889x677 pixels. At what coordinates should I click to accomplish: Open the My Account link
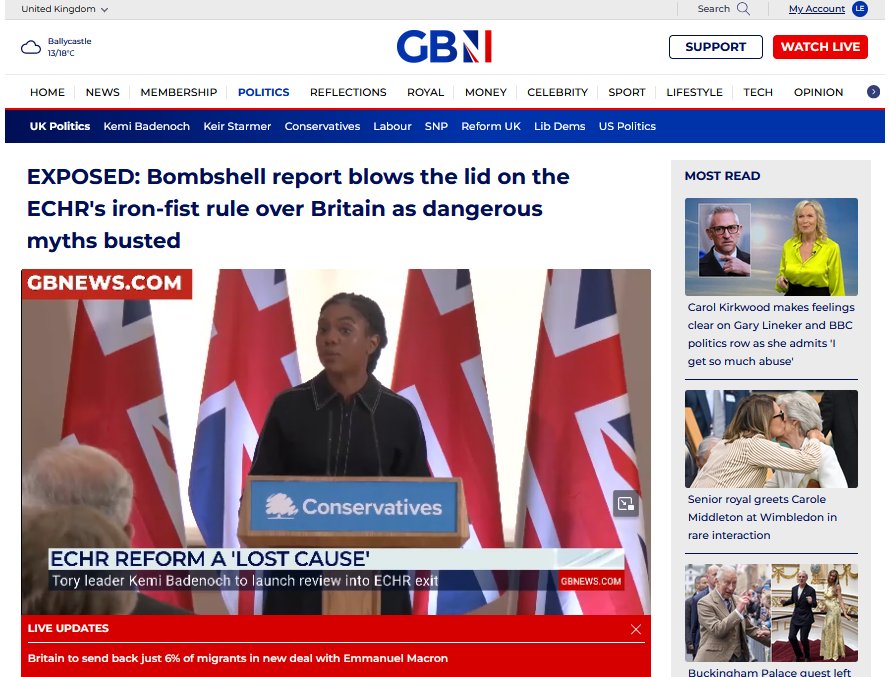pyautogui.click(x=816, y=9)
